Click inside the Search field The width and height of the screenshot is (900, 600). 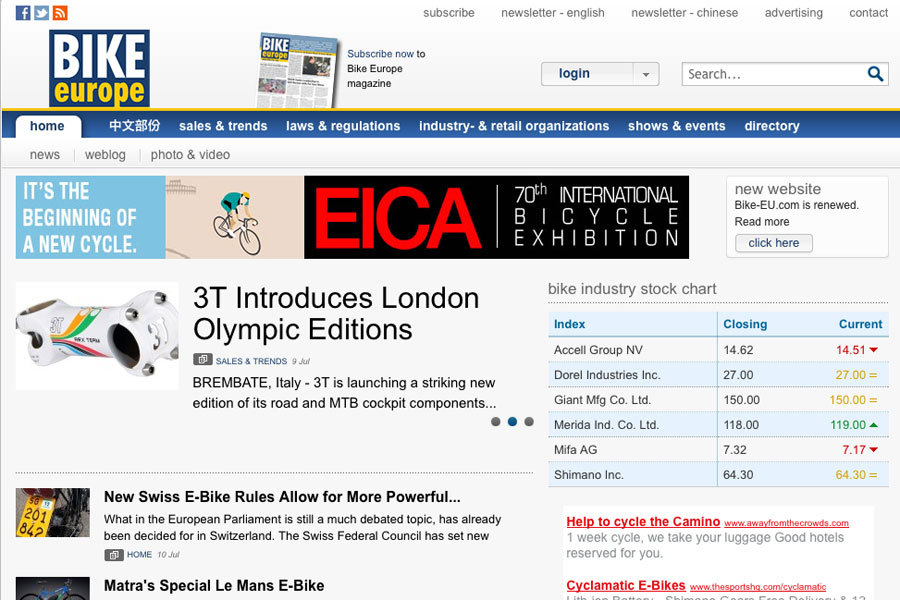[x=770, y=73]
